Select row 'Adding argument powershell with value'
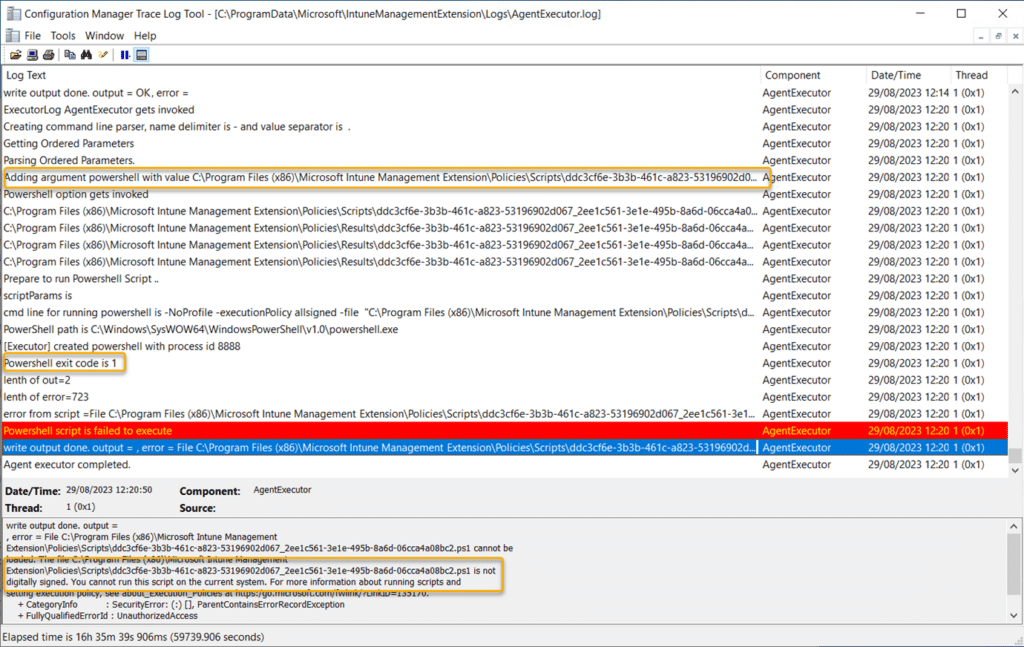Viewport: 1024px width, 647px height. (x=505, y=178)
